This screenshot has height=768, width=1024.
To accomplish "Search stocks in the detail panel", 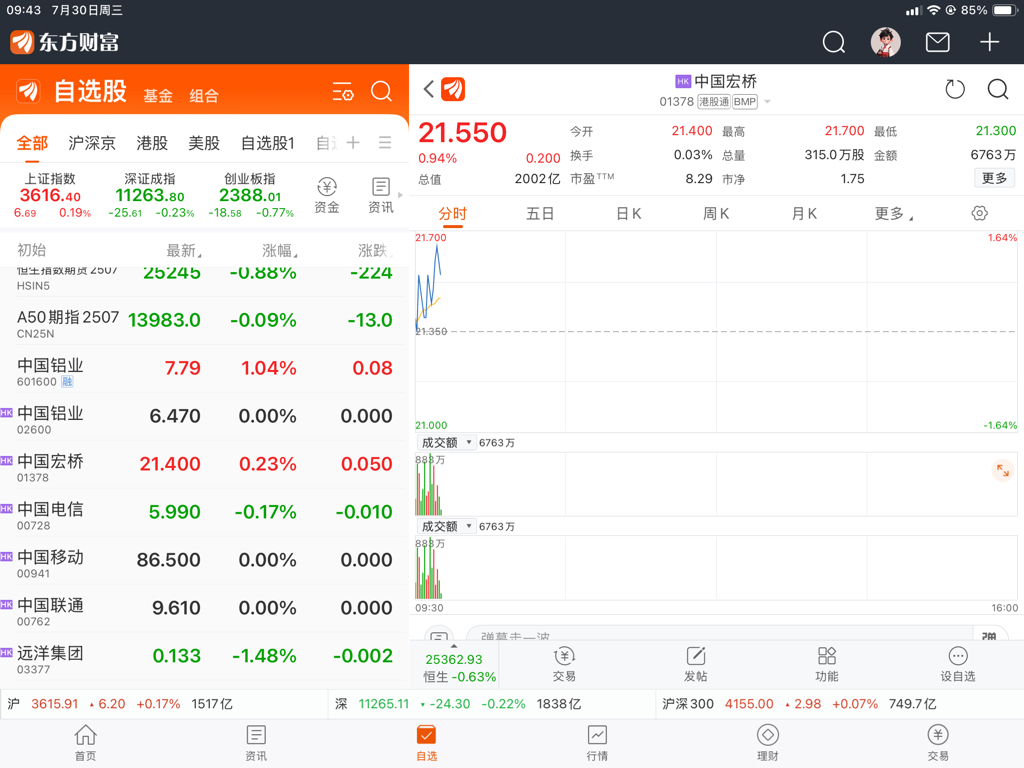I will (998, 89).
